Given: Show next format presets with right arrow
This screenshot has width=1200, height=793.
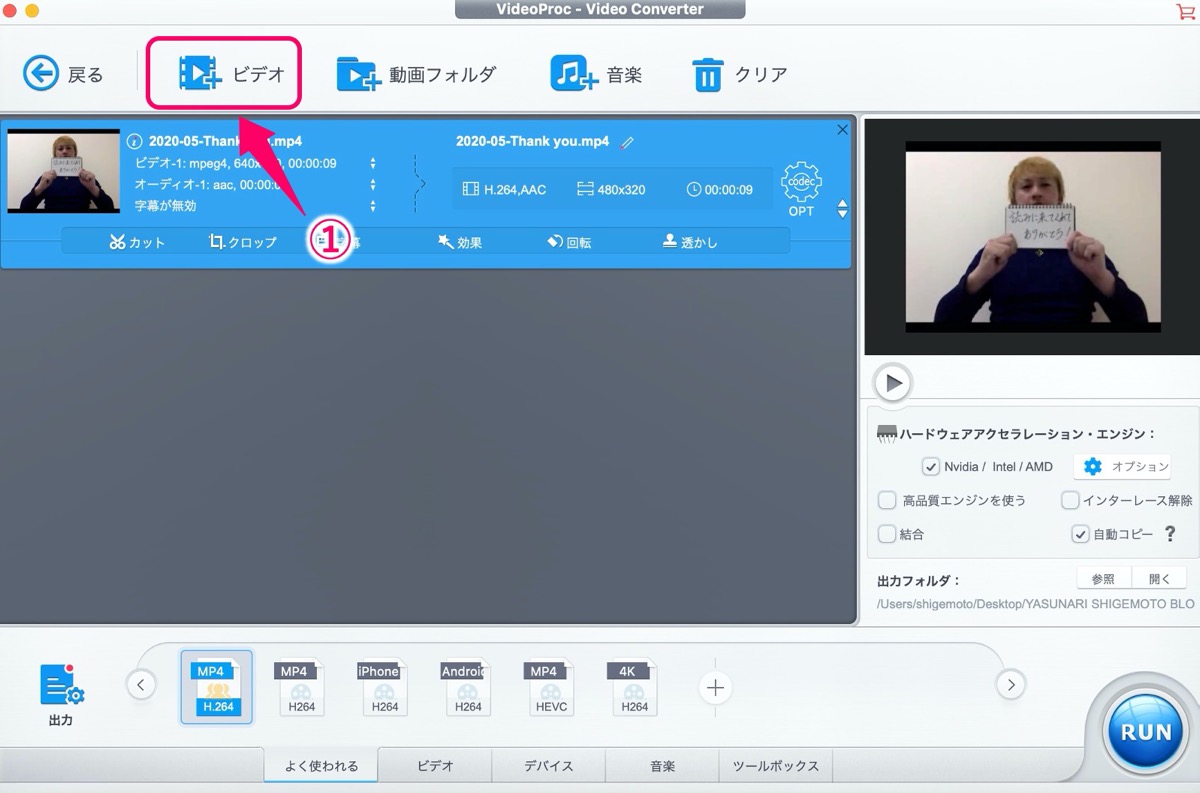Looking at the screenshot, I should pyautogui.click(x=1011, y=685).
